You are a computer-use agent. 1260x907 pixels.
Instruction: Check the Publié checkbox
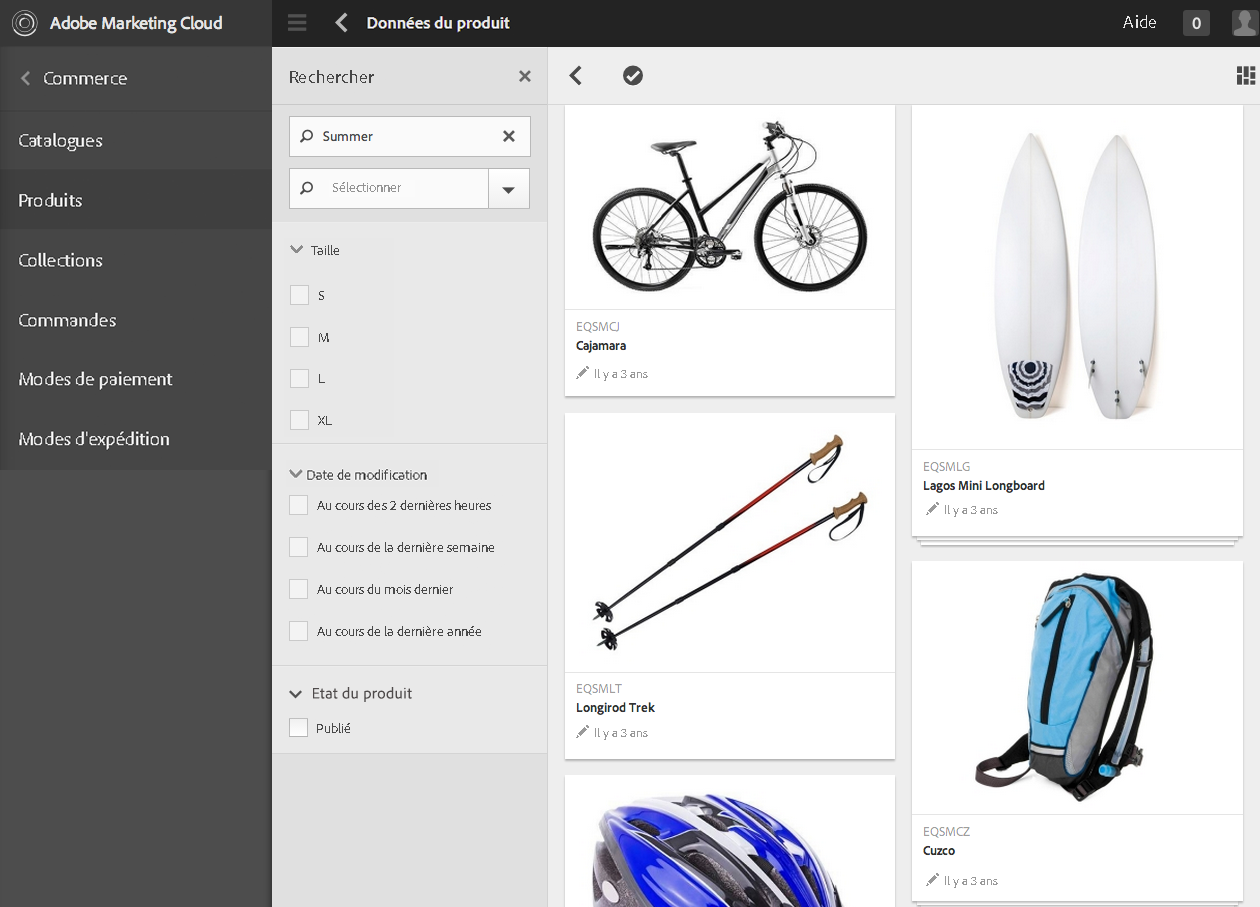click(x=298, y=728)
